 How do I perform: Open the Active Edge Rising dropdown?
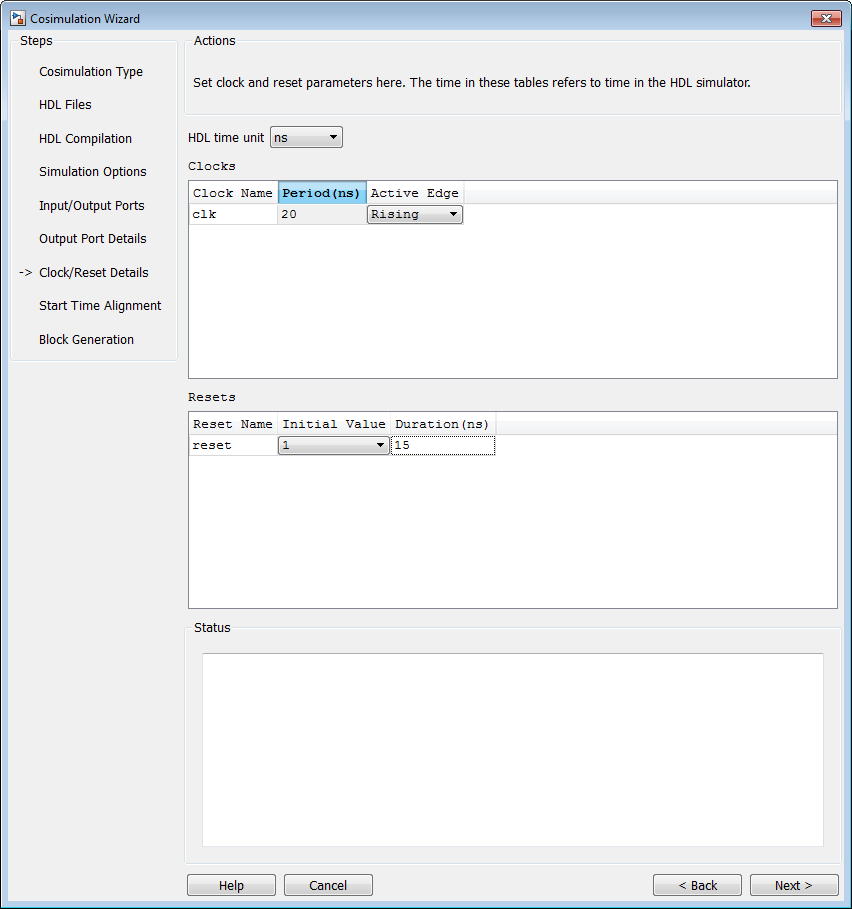click(415, 214)
